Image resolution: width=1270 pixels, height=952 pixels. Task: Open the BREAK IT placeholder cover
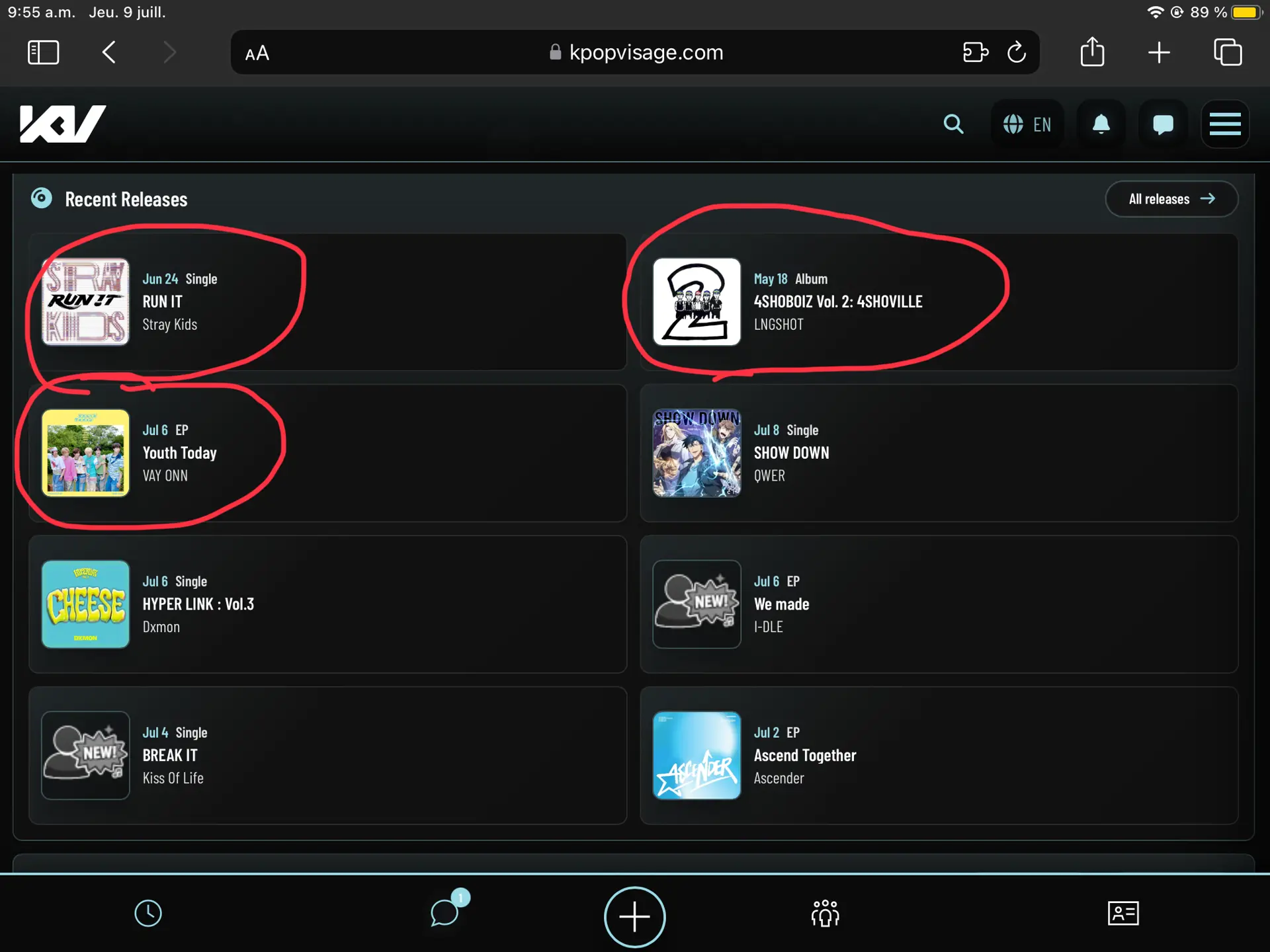pyautogui.click(x=85, y=756)
